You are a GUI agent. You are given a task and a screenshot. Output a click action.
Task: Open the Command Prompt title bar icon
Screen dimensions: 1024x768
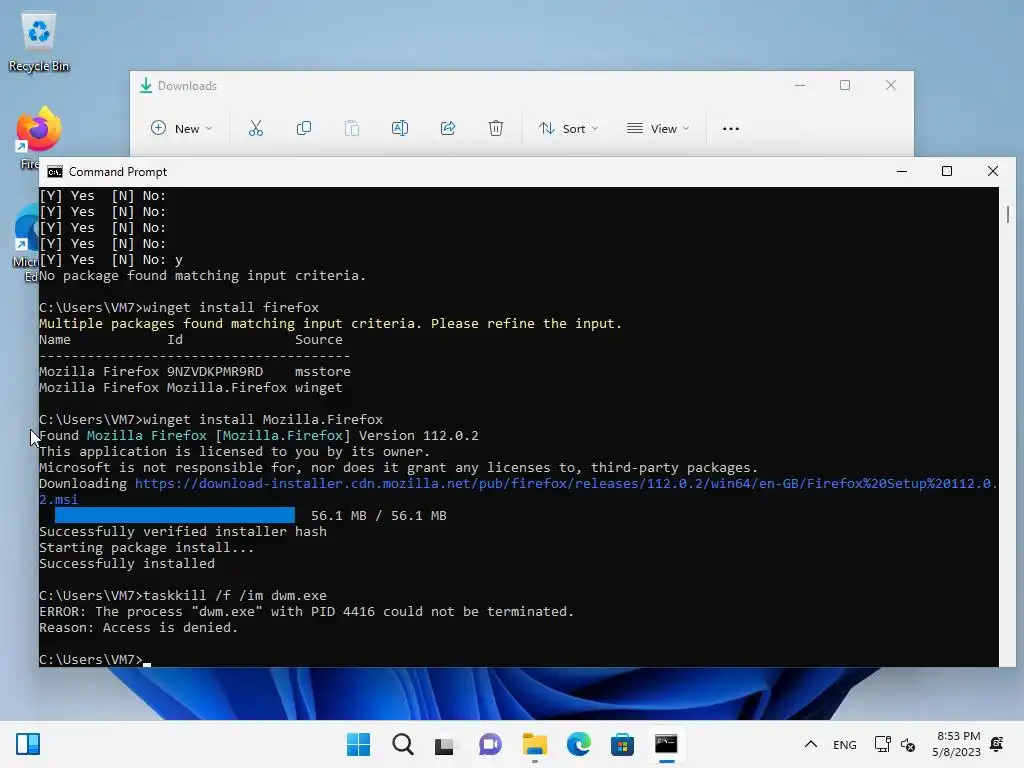(55, 172)
